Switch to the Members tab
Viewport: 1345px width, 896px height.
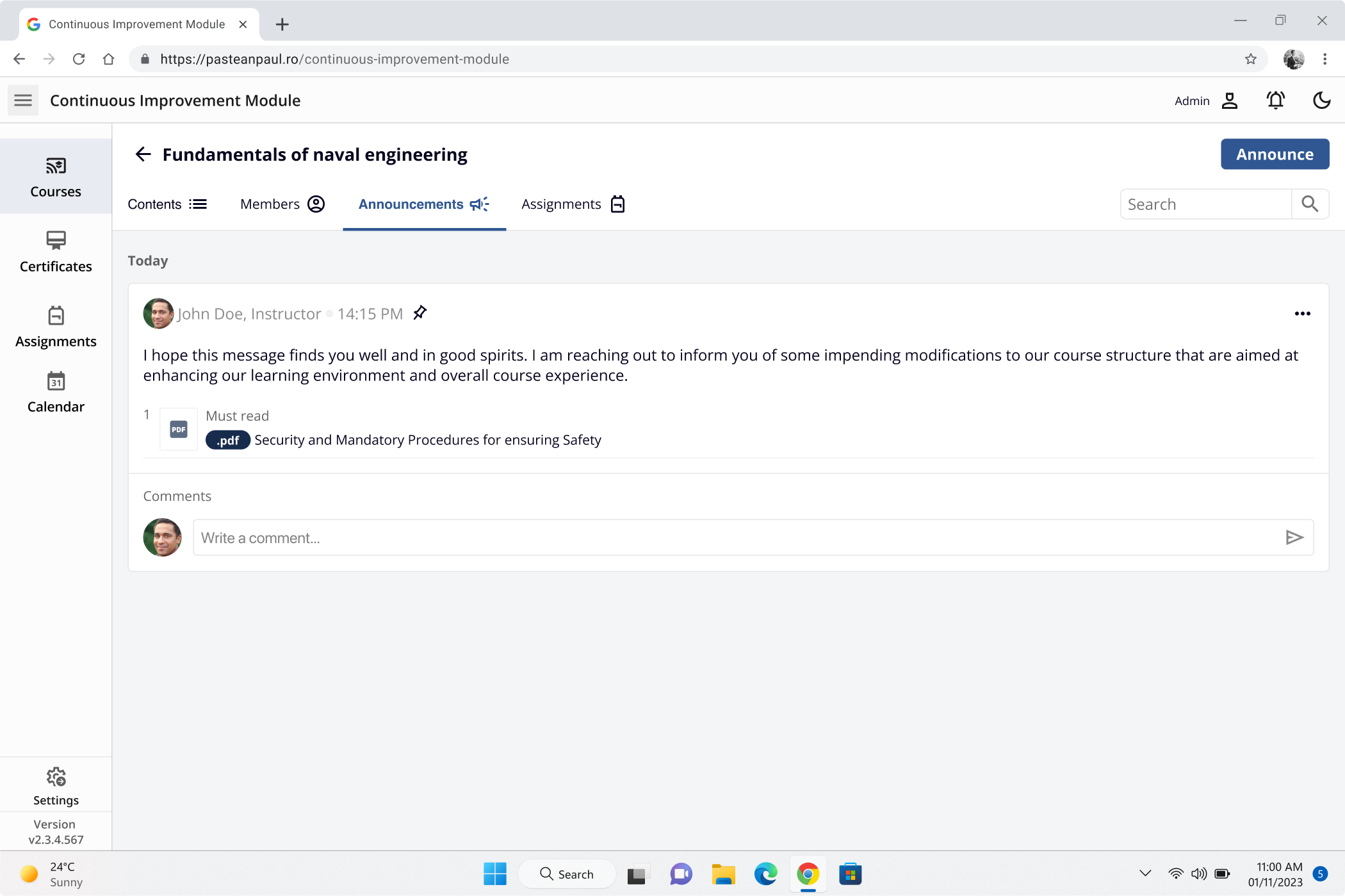[x=282, y=204]
